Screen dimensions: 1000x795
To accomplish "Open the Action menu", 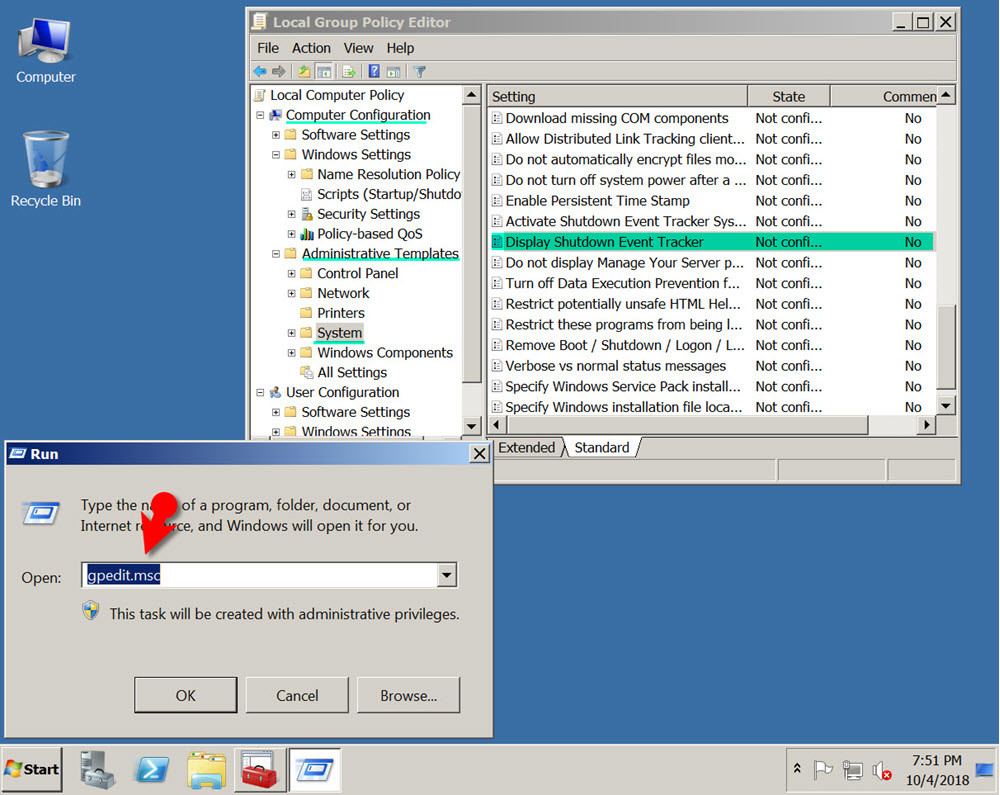I will click(x=311, y=48).
